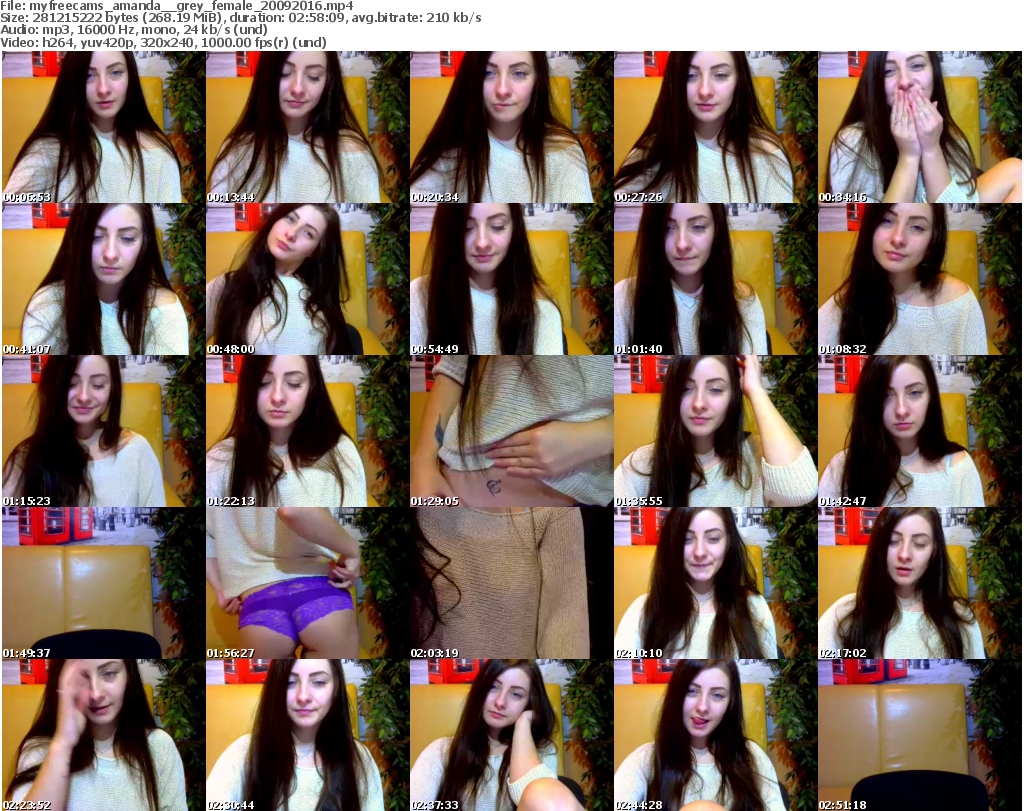Screen dimensions: 1024x811
Task: Select the thumbnail stamped 00:13:44
Action: 308,127
